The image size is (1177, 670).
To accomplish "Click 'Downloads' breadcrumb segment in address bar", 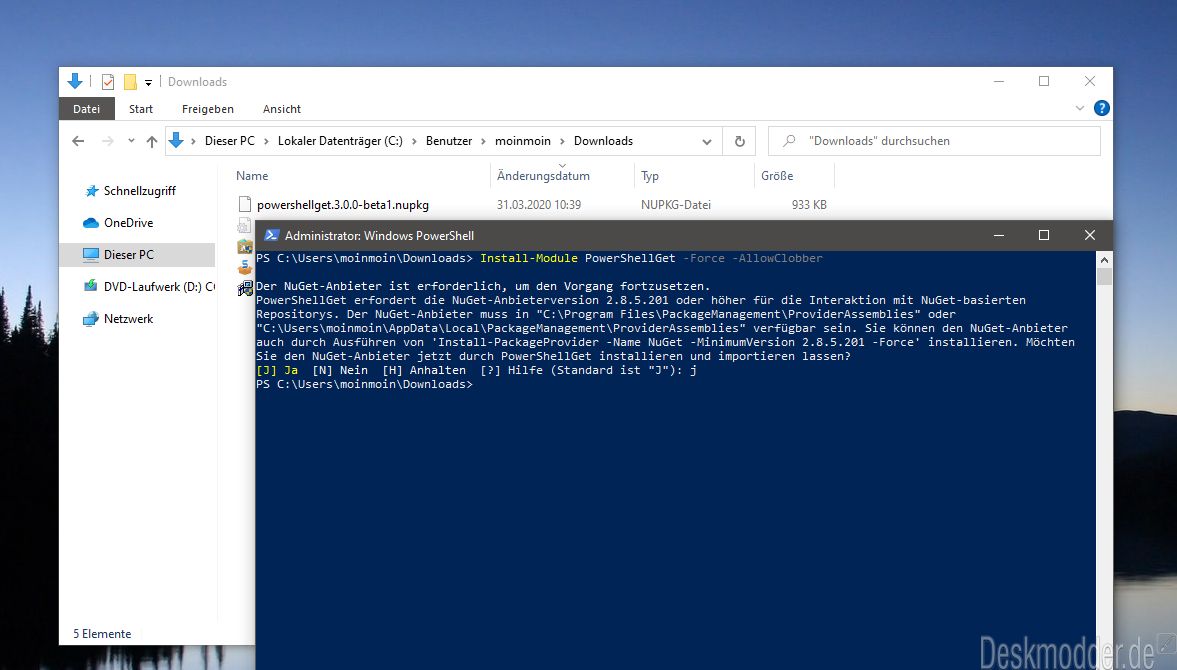I will tap(604, 141).
